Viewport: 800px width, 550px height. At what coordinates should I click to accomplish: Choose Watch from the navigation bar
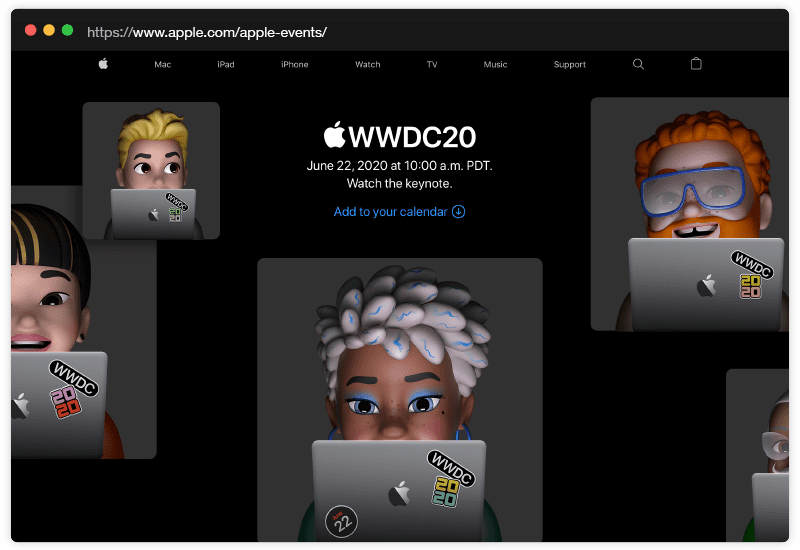coord(368,65)
